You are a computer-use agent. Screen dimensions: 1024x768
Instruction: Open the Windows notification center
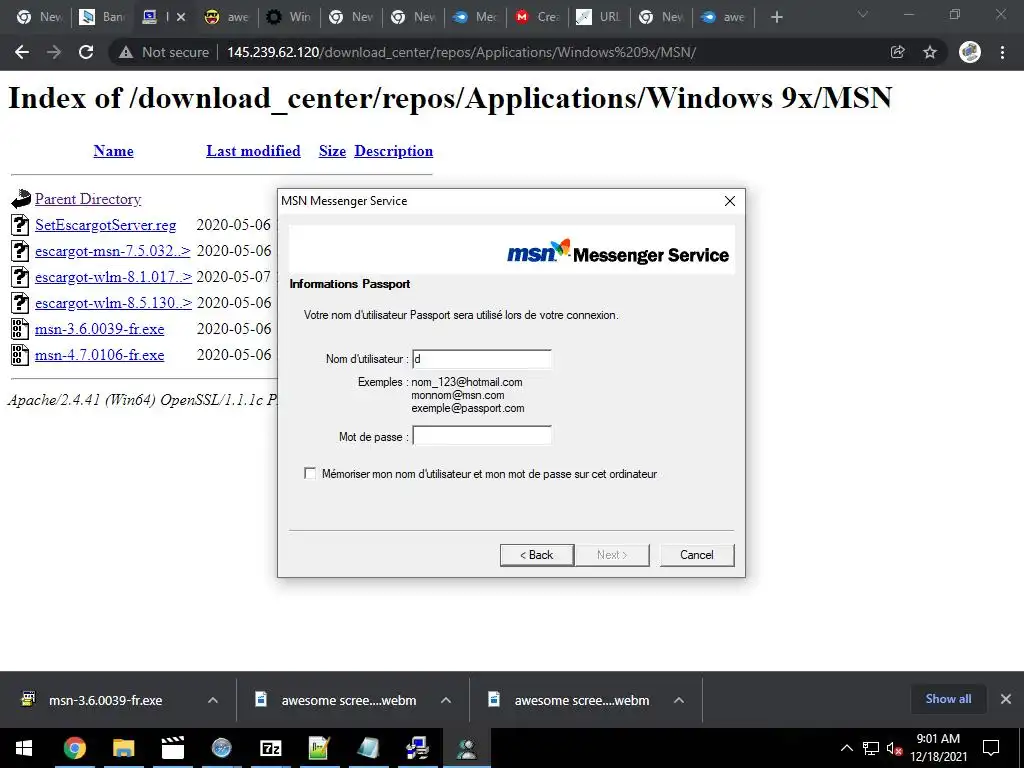point(991,748)
